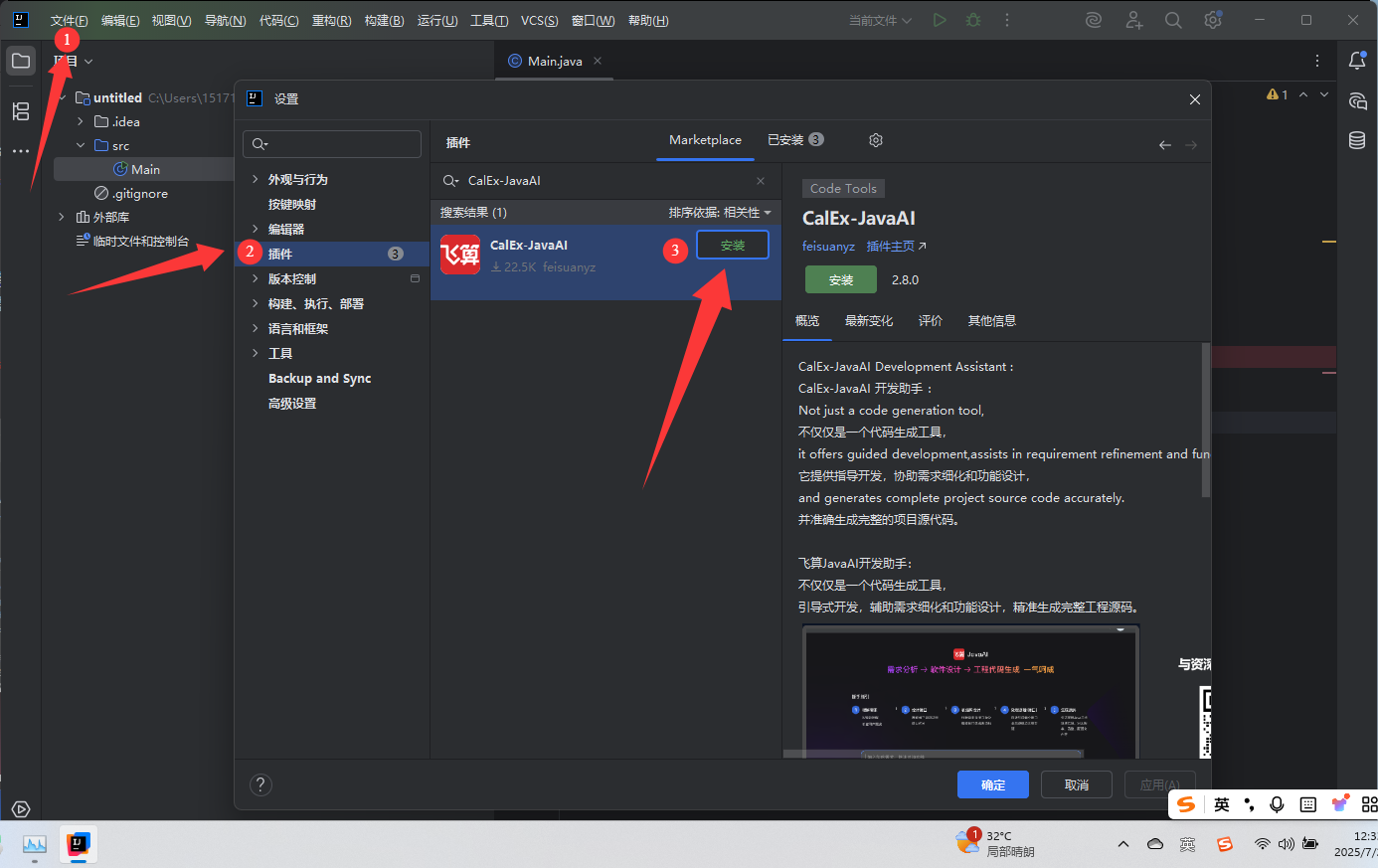Image resolution: width=1378 pixels, height=868 pixels.
Task: Click the back arrow in settings dialog
Action: pyautogui.click(x=1165, y=145)
